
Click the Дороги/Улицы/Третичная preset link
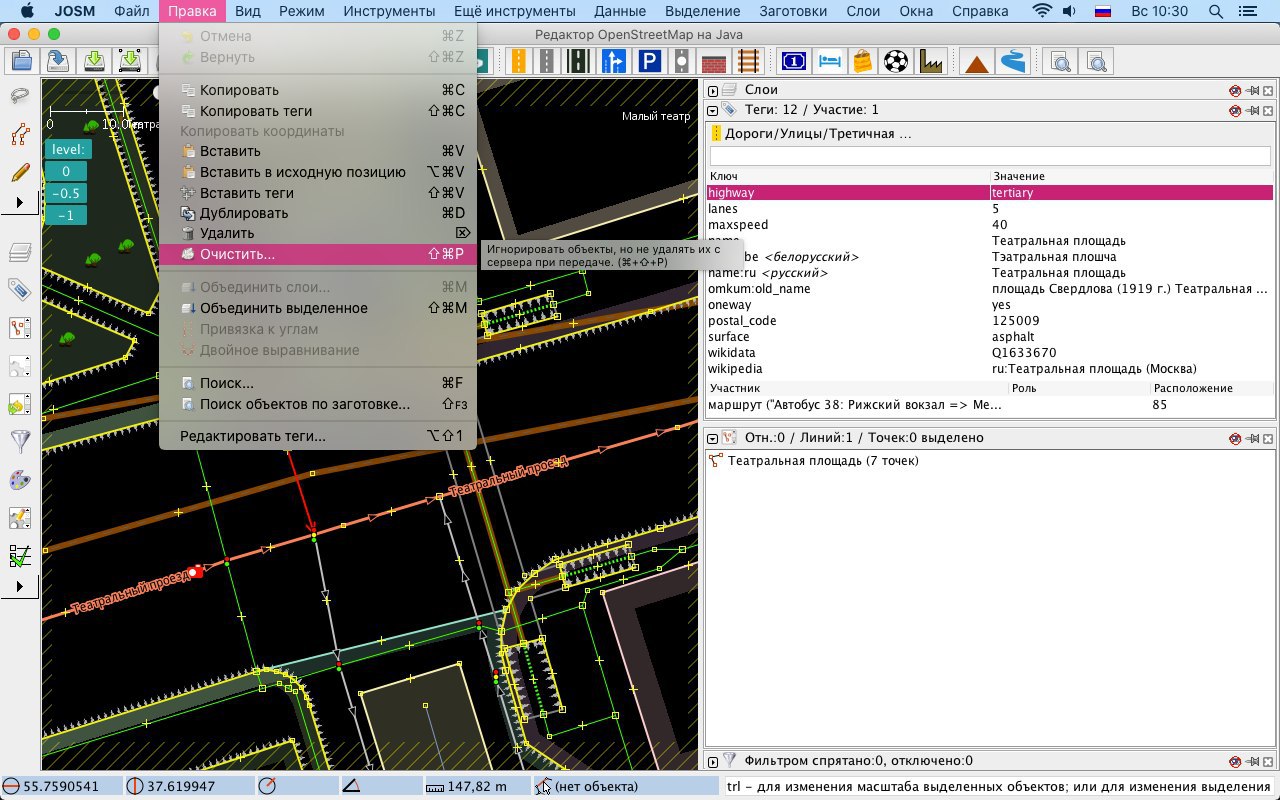(818, 133)
